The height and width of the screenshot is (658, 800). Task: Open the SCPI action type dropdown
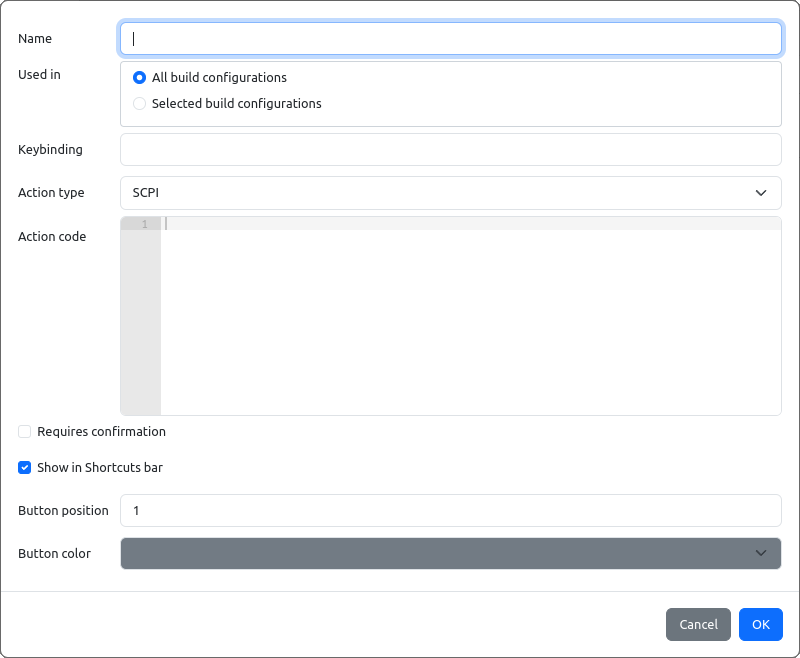pos(451,193)
